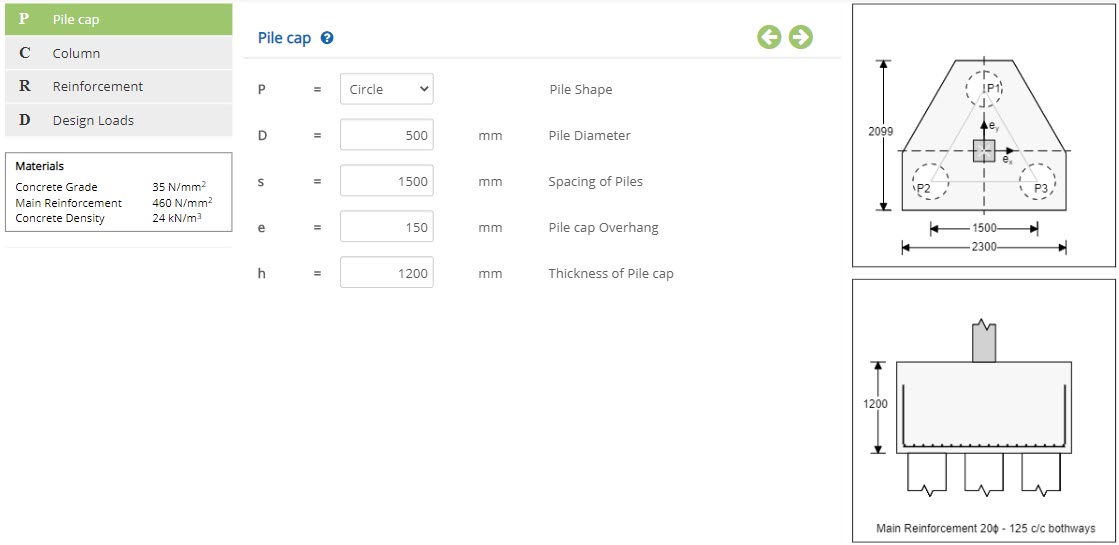Click the Spacing of Piles field

tap(387, 181)
